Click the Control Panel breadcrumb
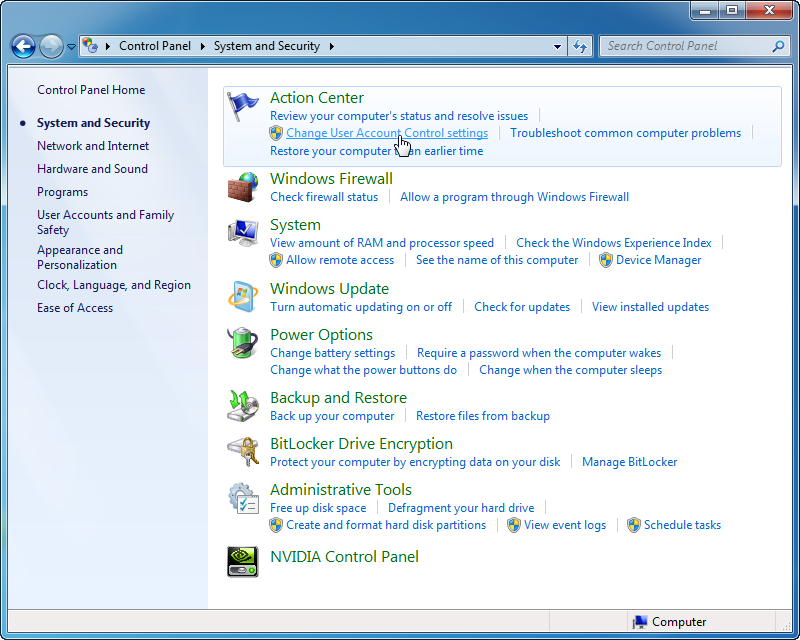Image resolution: width=800 pixels, height=640 pixels. 155,46
